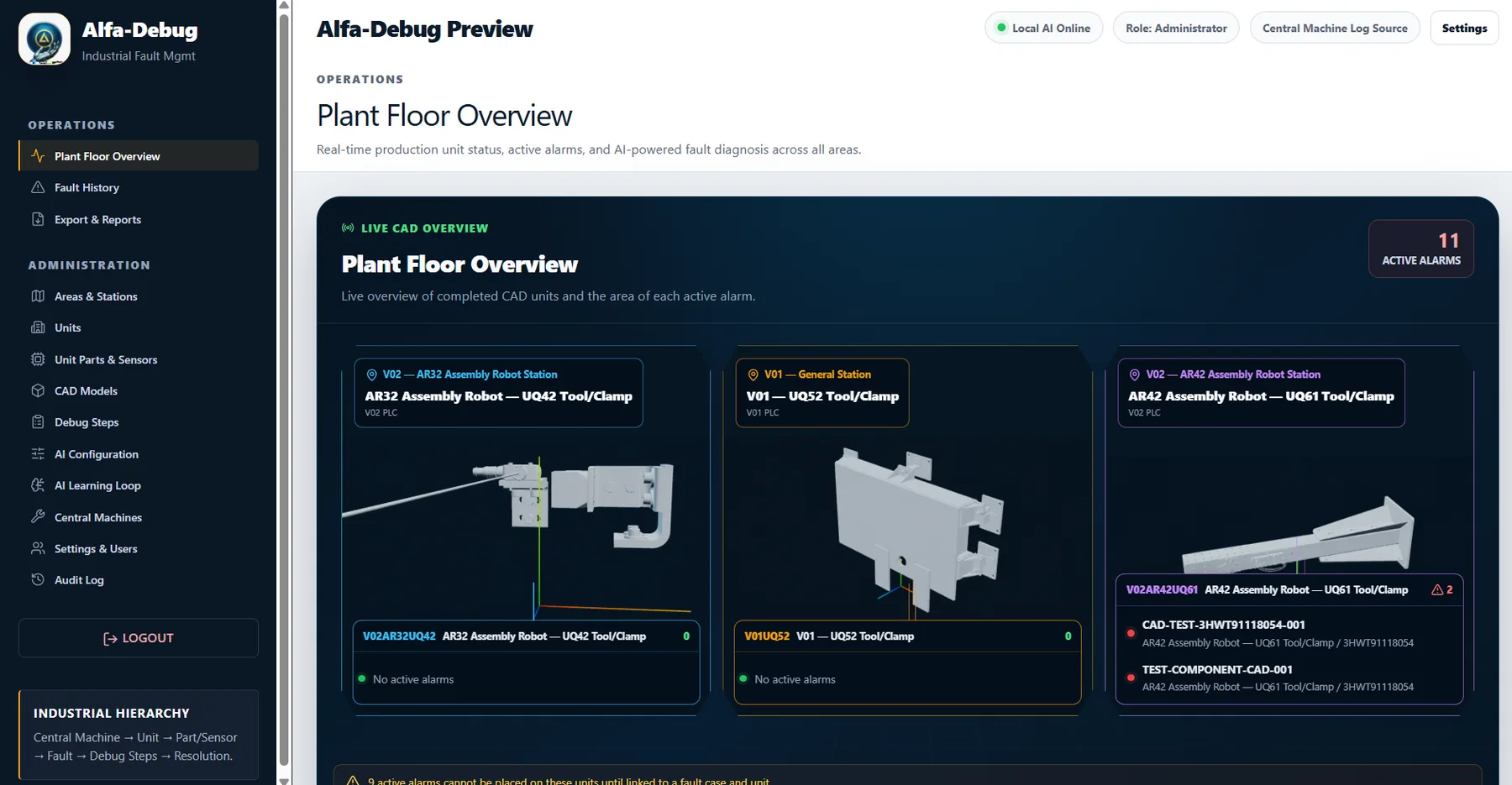Image resolution: width=1512 pixels, height=785 pixels.
Task: Click the Units building icon
Action: point(38,327)
